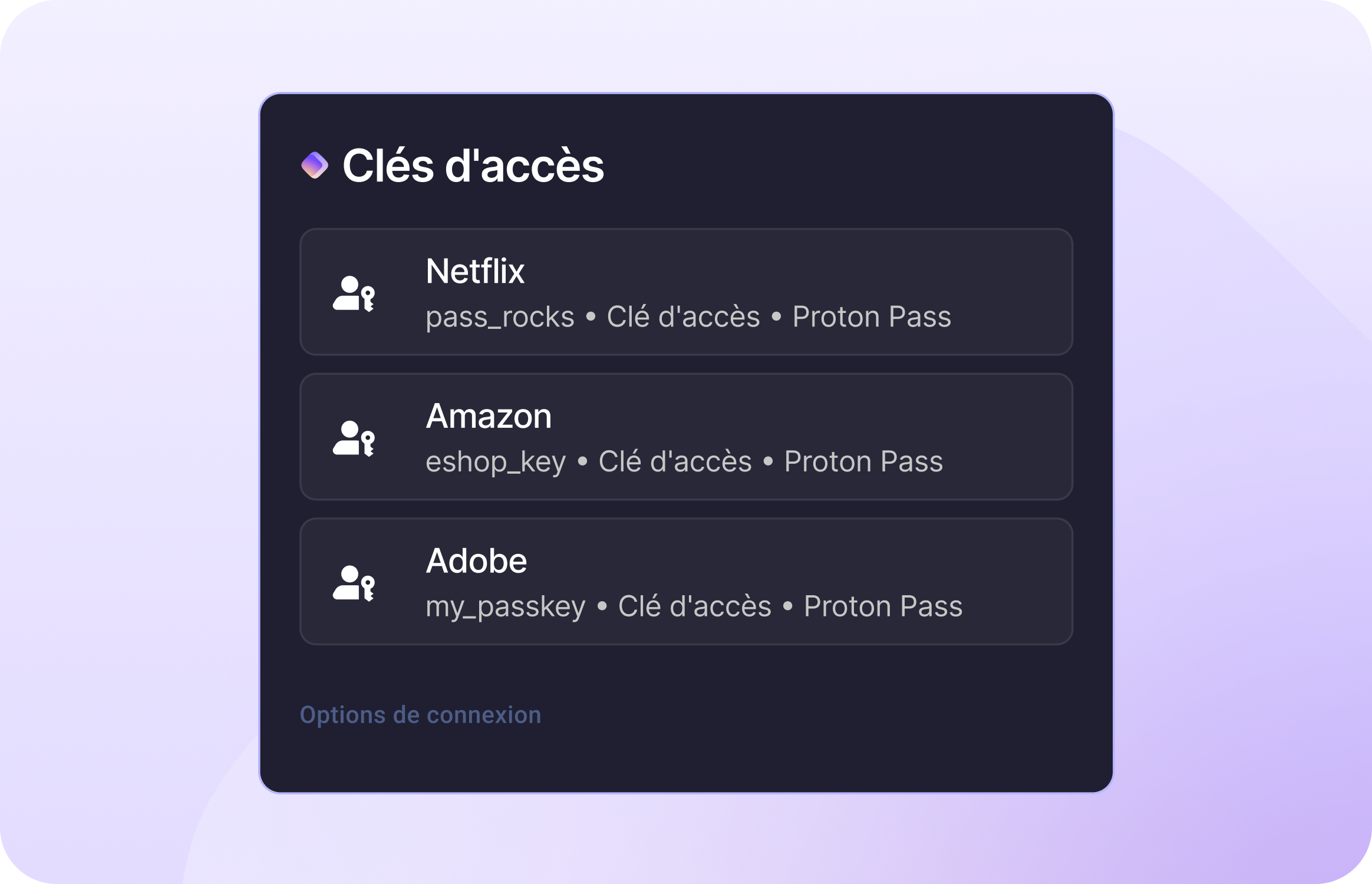1372x884 pixels.
Task: Click "Proton Pass" label in Netflix row
Action: 872,317
